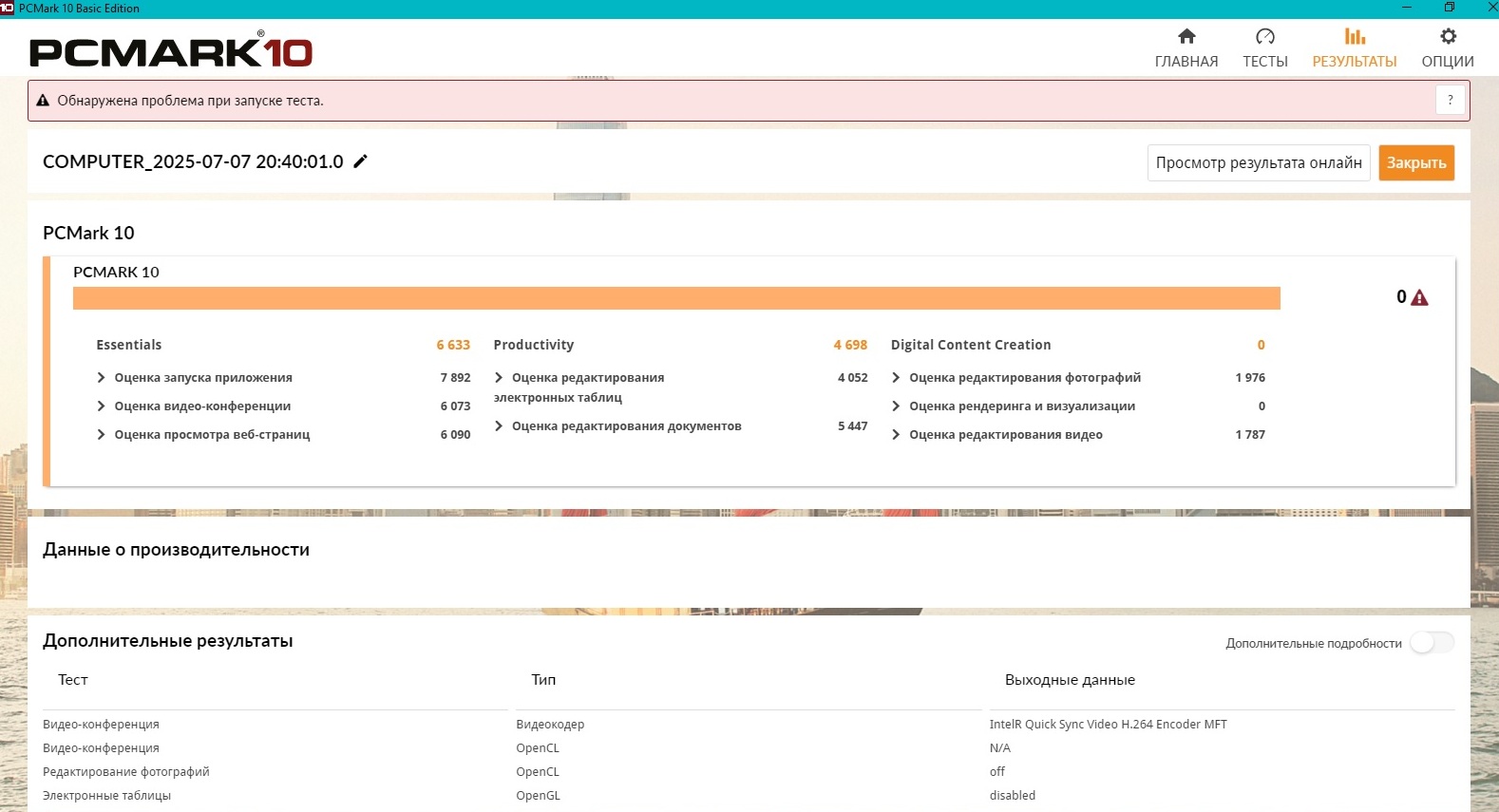The height and width of the screenshot is (812, 1499).
Task: Open the ГЛАВНАЯ tab label
Action: click(1186, 62)
